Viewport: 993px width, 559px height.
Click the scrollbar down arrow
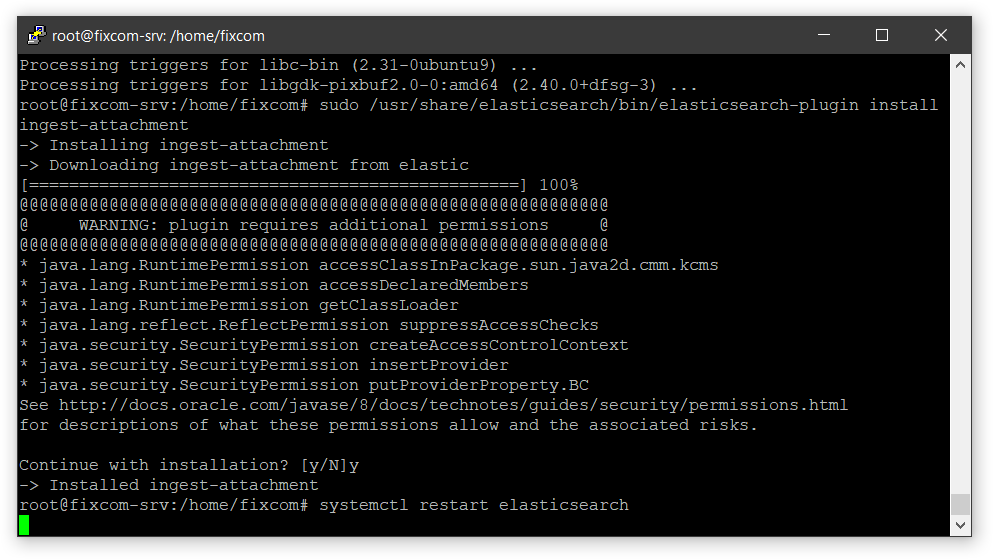(x=960, y=525)
